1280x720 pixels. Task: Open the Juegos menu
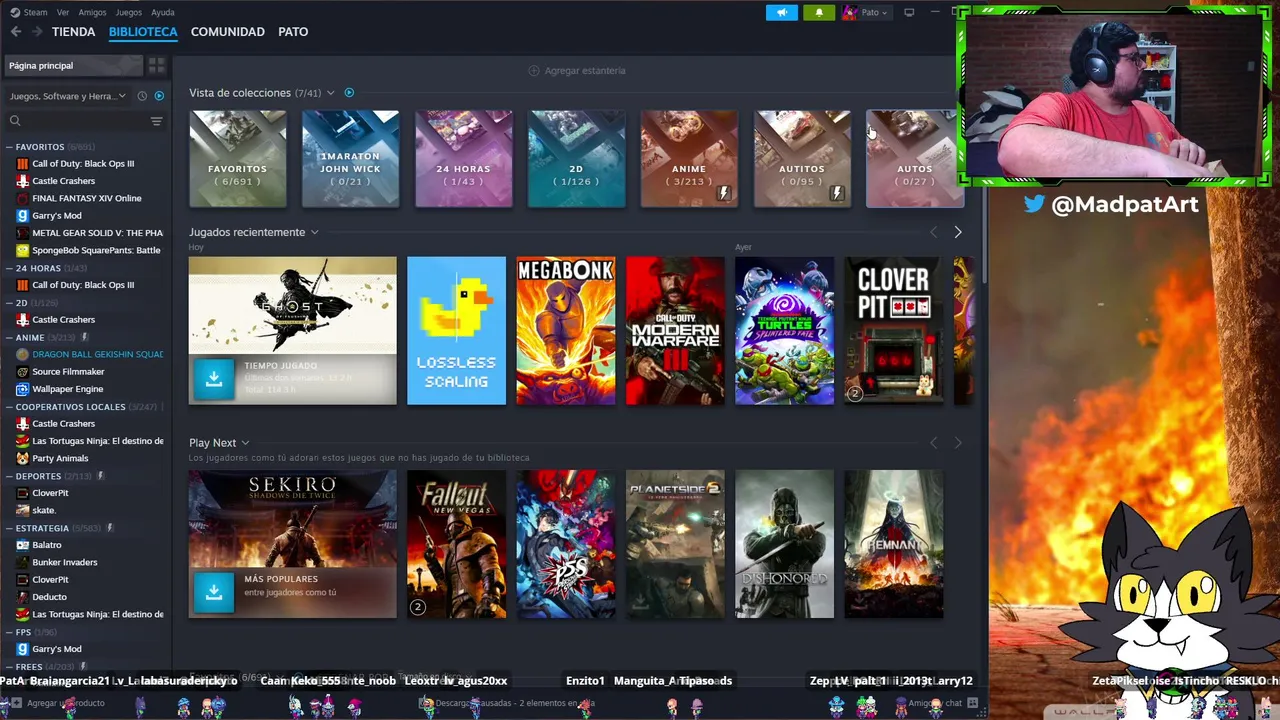point(129,12)
